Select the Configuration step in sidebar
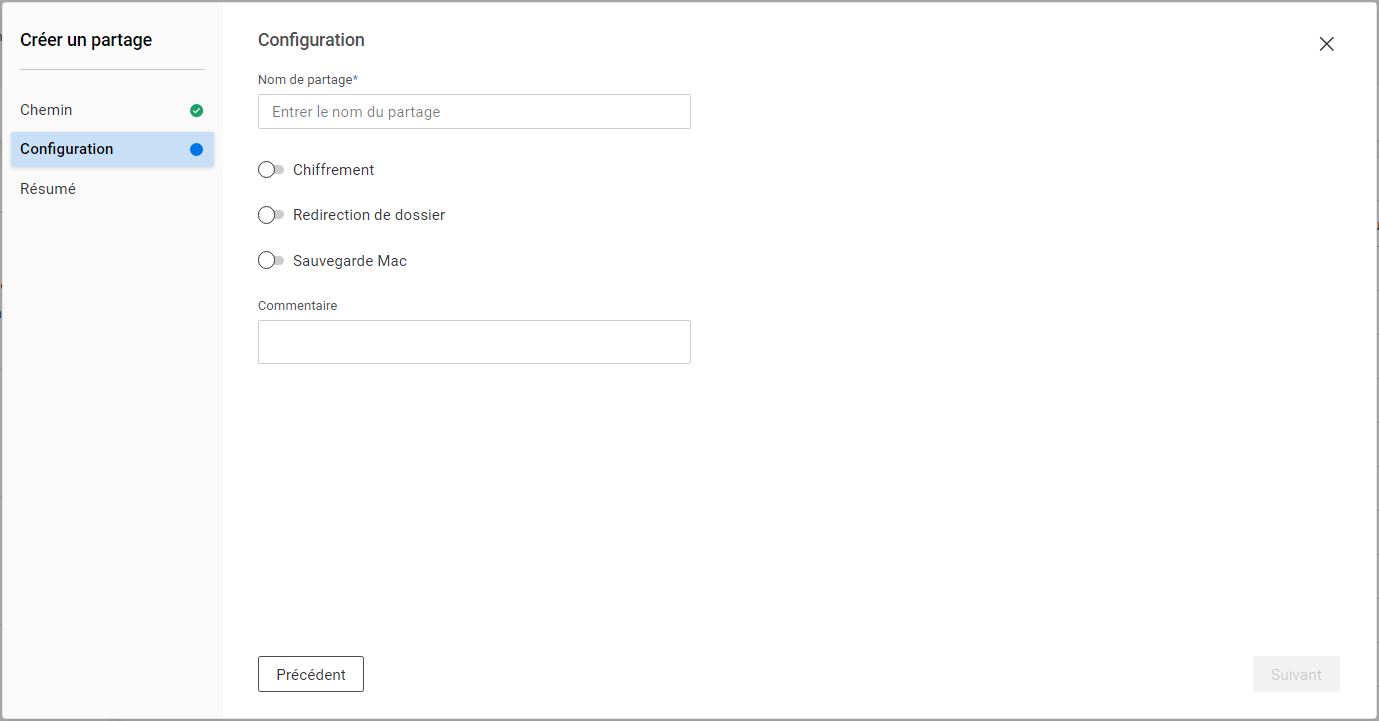1379x721 pixels. (x=67, y=149)
